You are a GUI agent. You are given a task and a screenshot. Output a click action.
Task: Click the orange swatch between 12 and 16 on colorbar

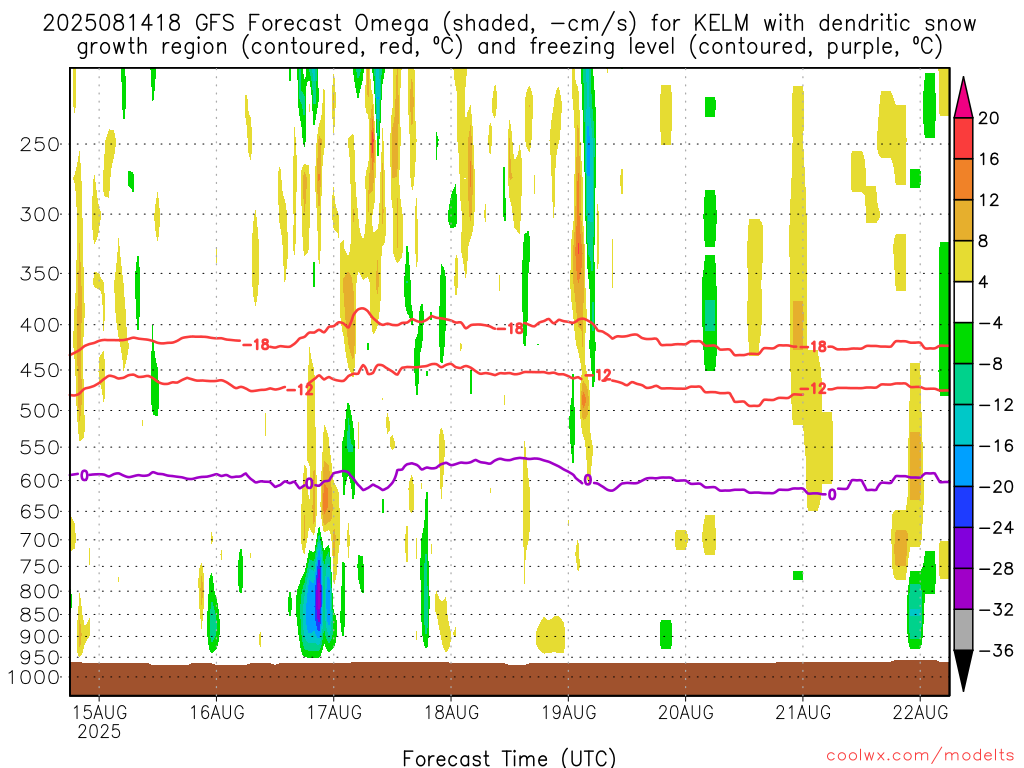pos(963,180)
